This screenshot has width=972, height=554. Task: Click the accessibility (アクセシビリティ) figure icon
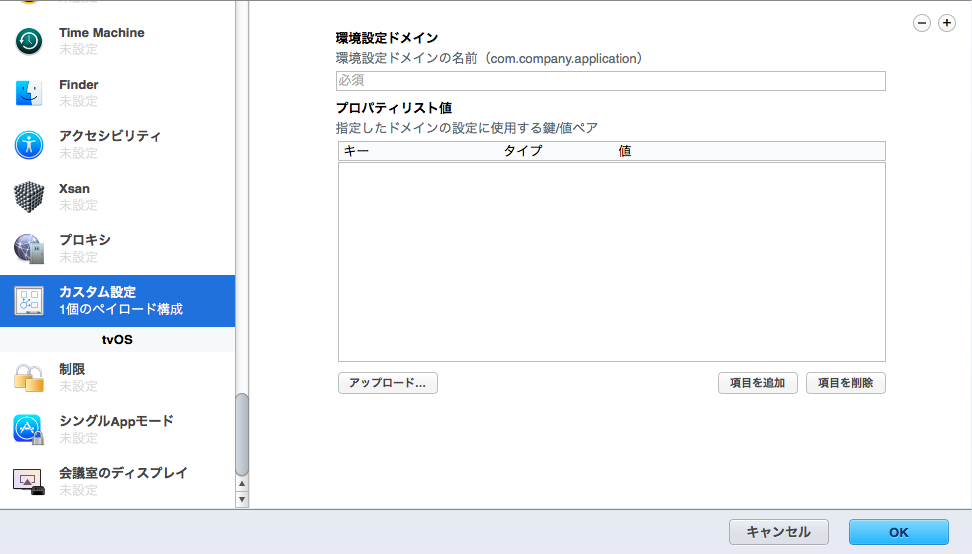click(x=29, y=145)
